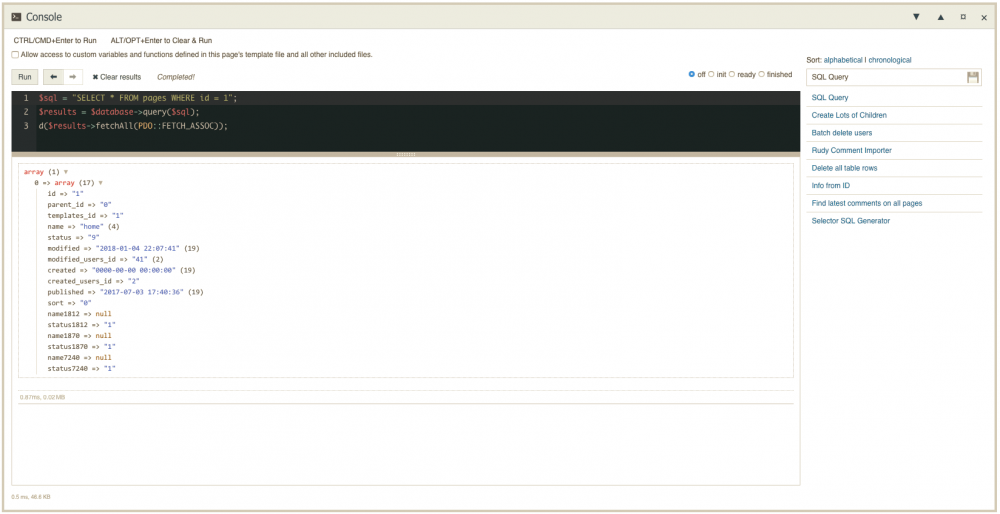Select the 'init' radio option

(x=712, y=74)
